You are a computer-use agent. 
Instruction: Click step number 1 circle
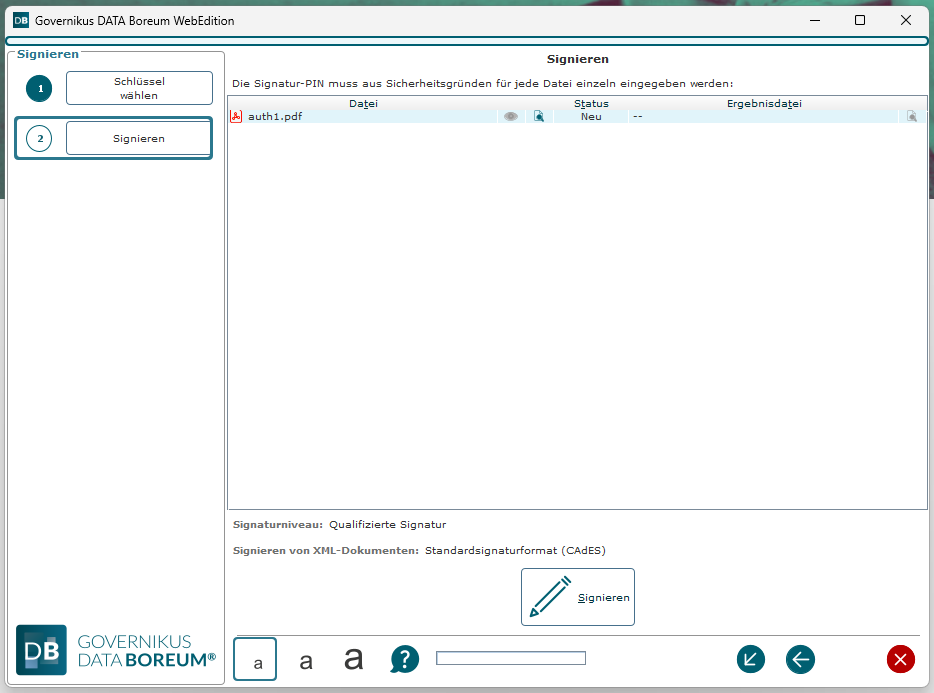click(40, 89)
